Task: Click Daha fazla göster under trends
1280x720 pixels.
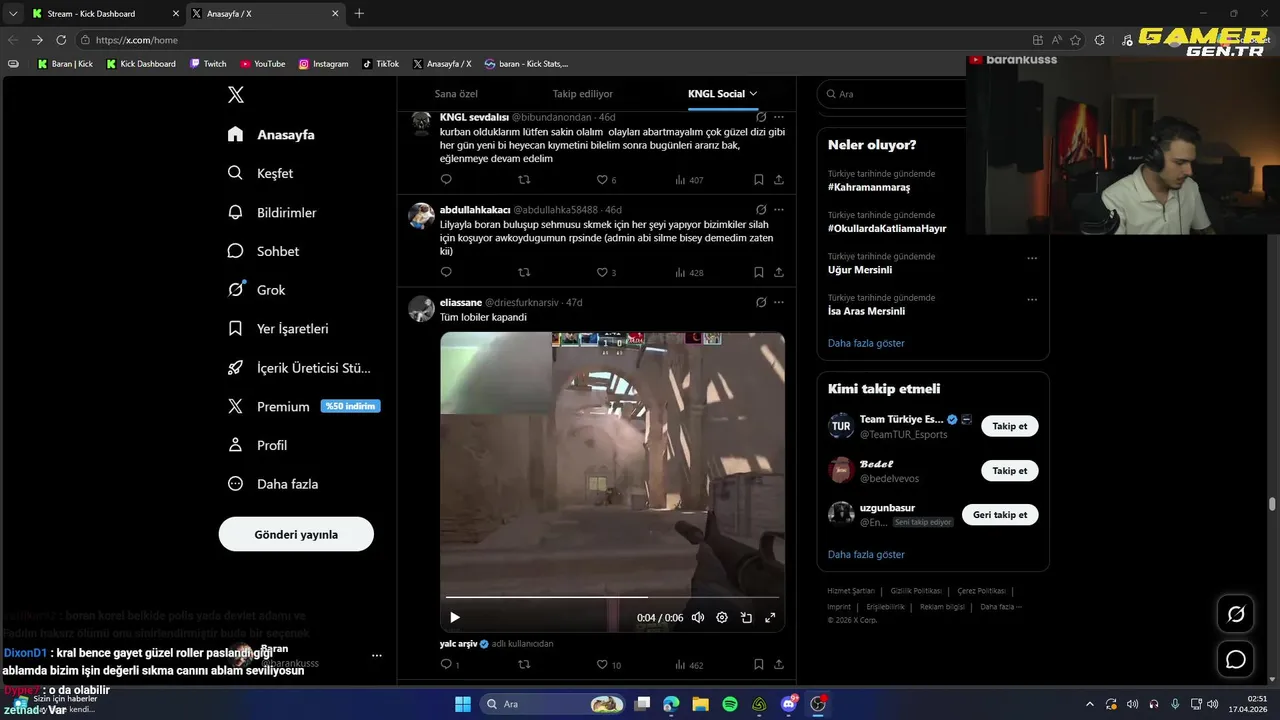Action: [866, 343]
